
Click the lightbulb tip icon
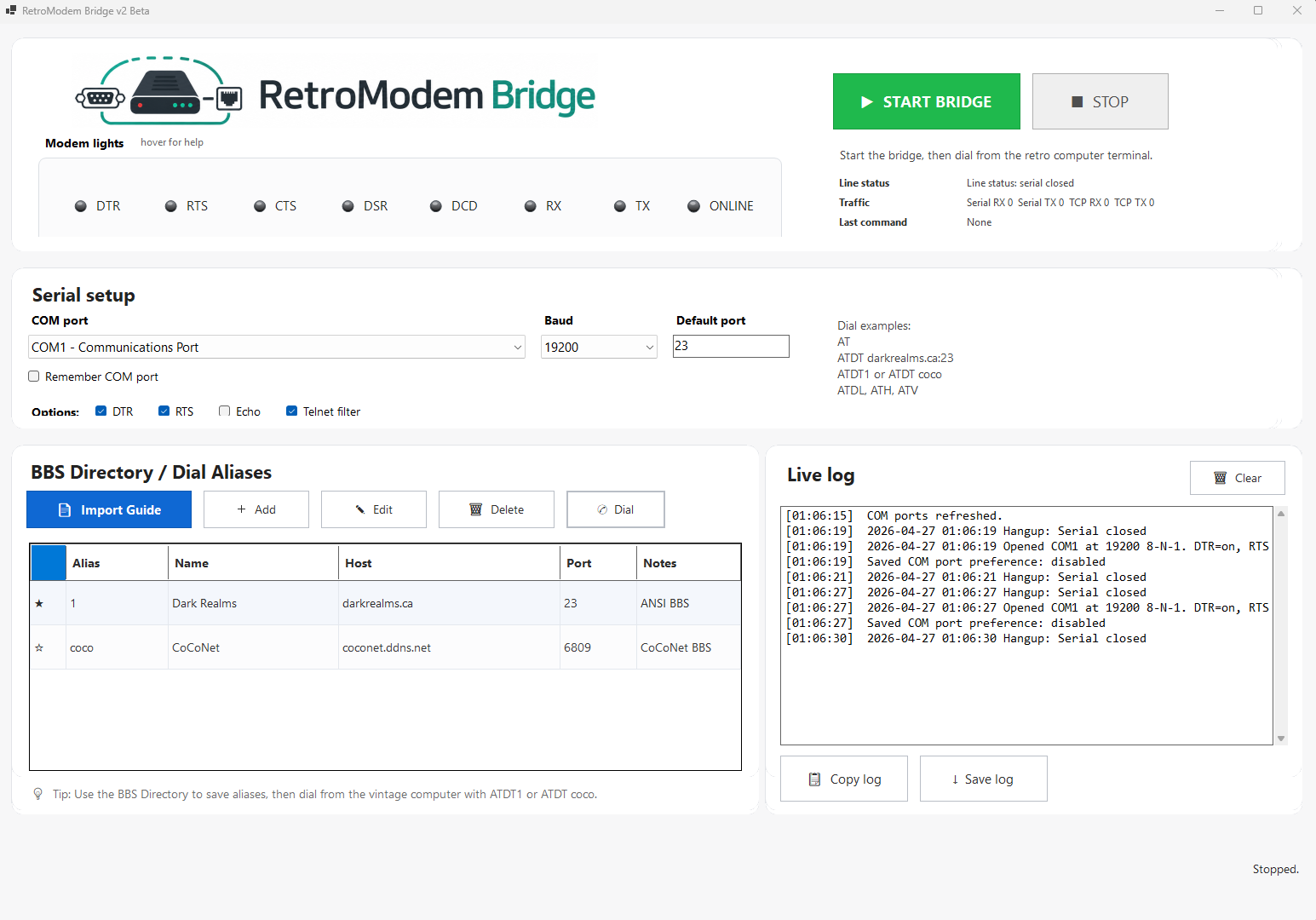click(37, 794)
